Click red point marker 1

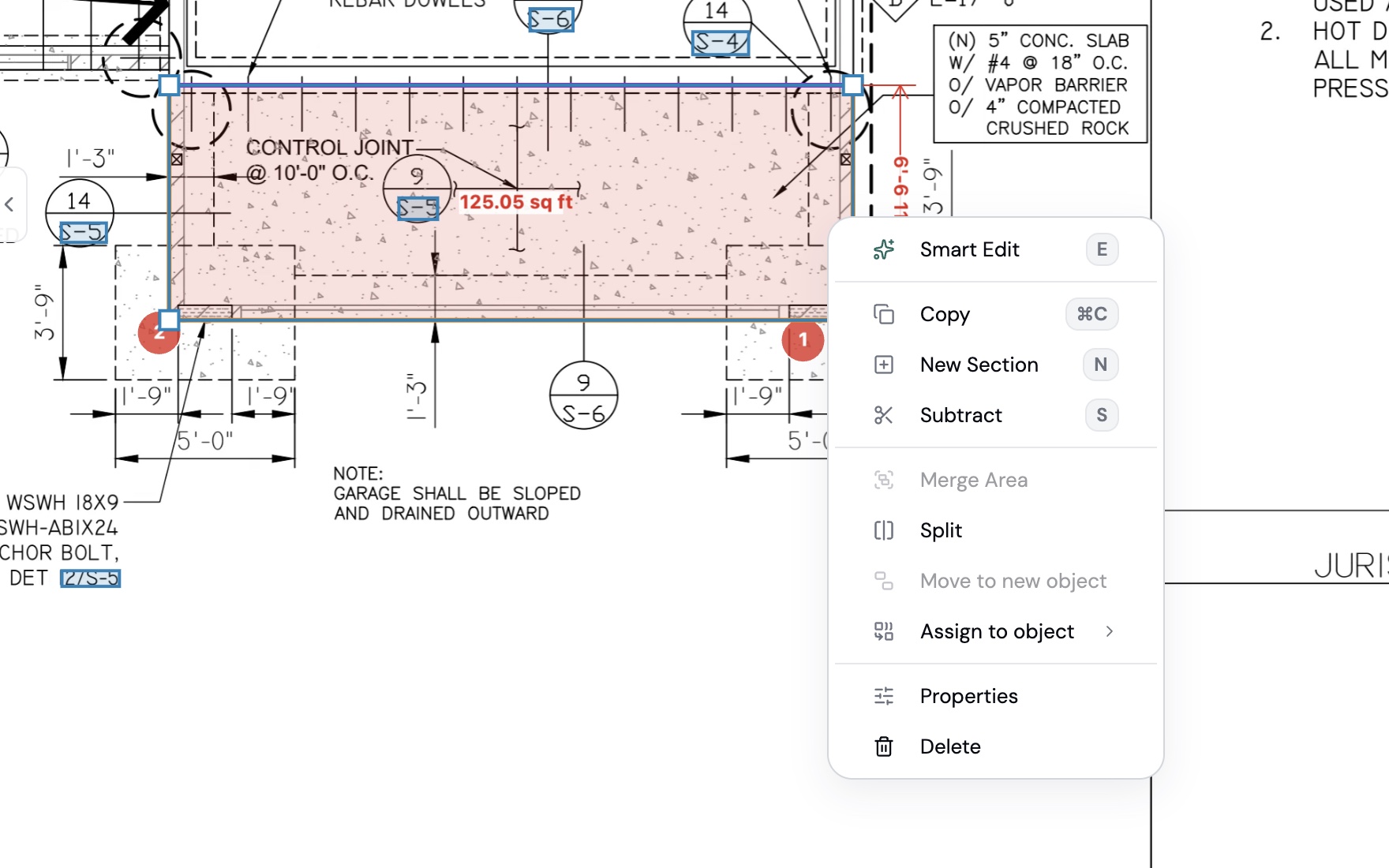[x=803, y=340]
